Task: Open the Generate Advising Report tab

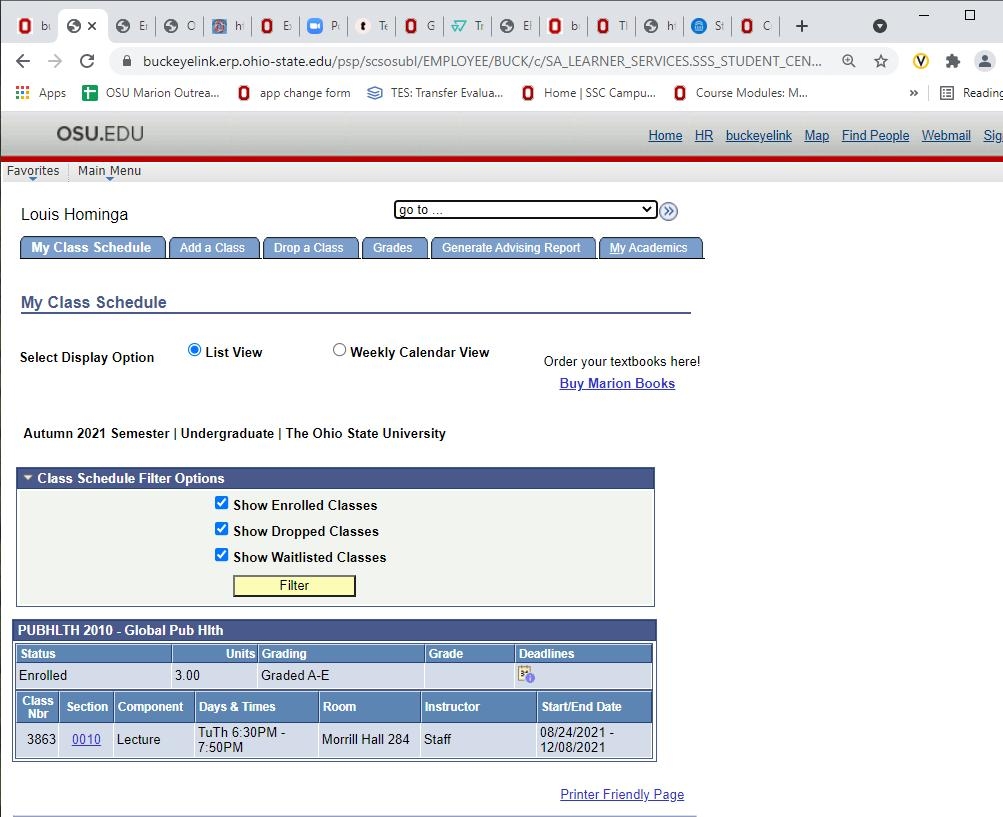Action: [511, 248]
